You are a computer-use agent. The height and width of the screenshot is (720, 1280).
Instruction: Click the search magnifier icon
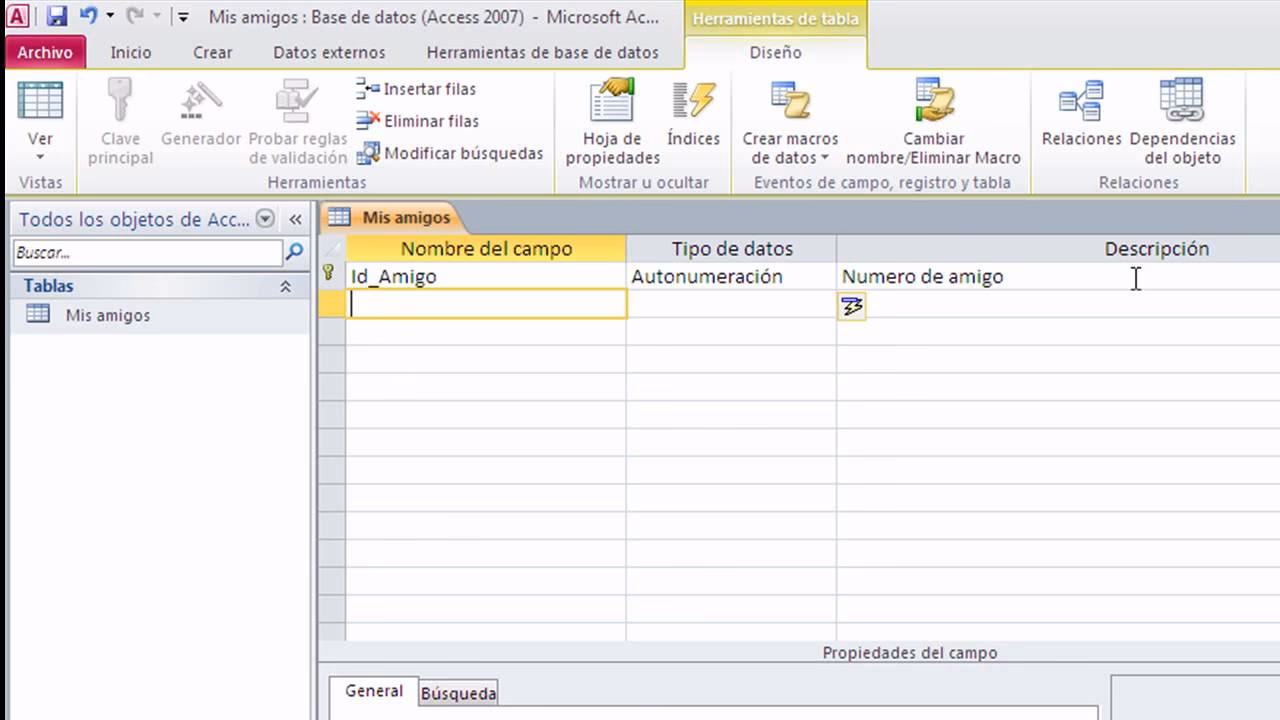pos(294,253)
